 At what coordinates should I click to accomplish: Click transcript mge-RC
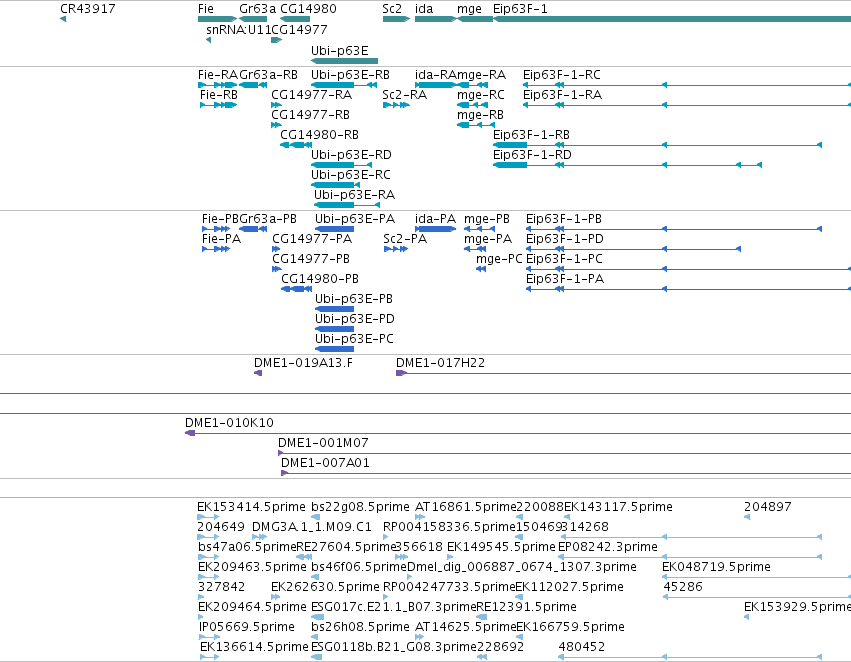point(480,94)
